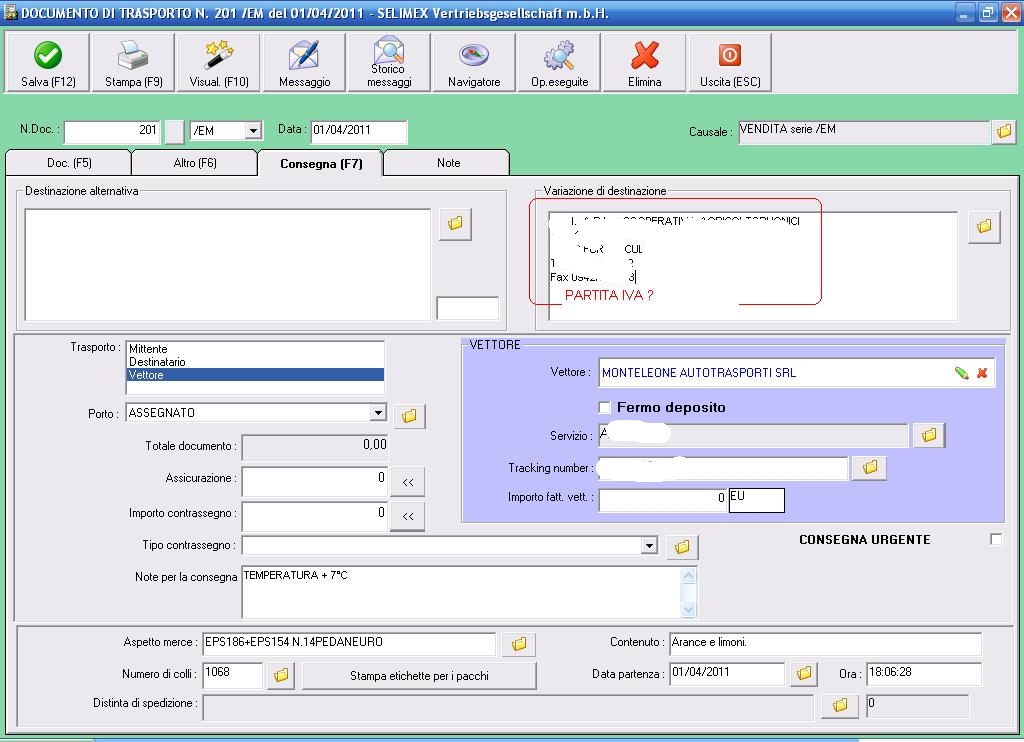Open the Tipo contrassegno dropdown
The height and width of the screenshot is (742, 1024).
[649, 546]
